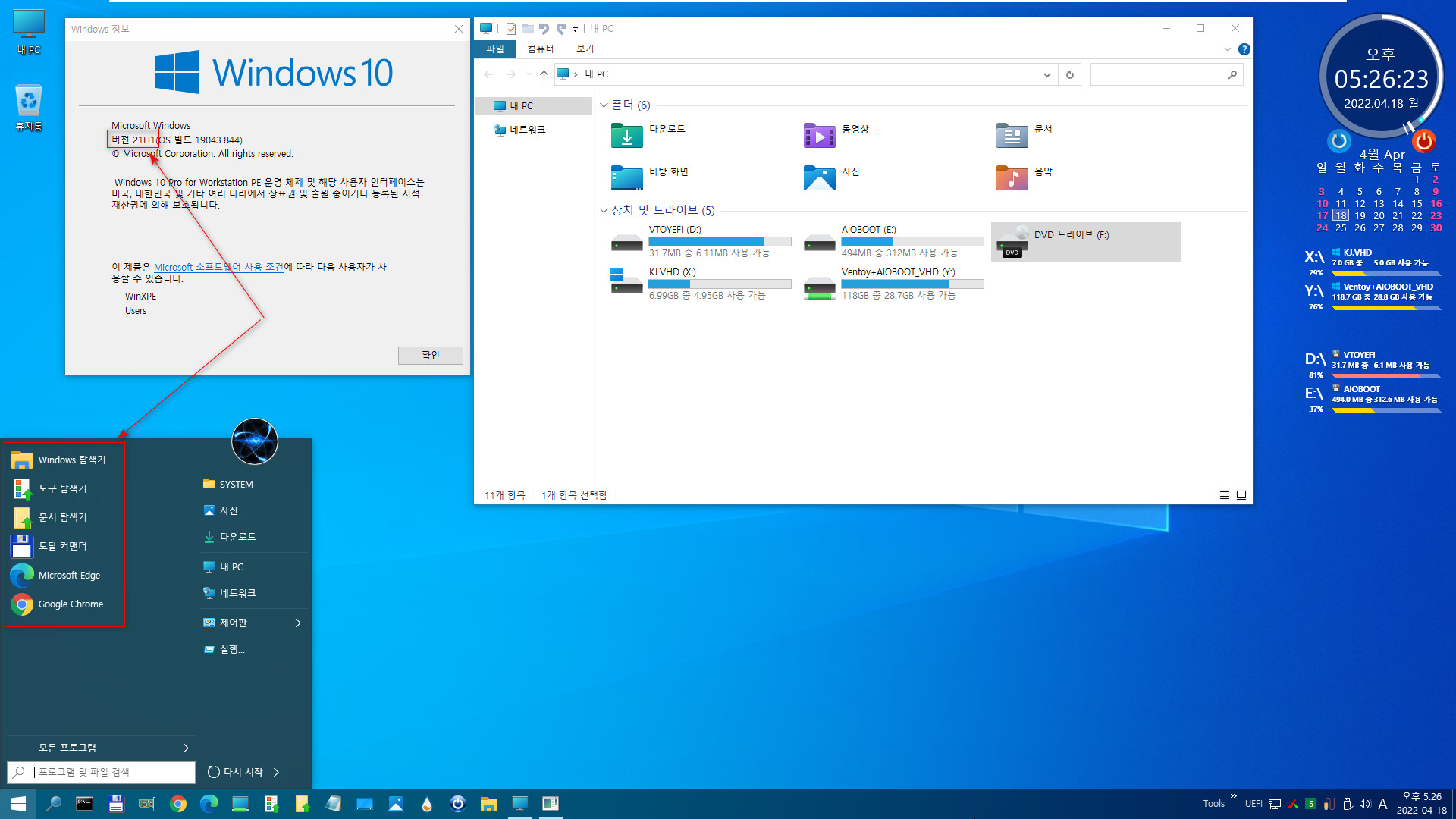Switch to the 보기 ribbon tab
This screenshot has width=1456, height=819.
point(585,49)
